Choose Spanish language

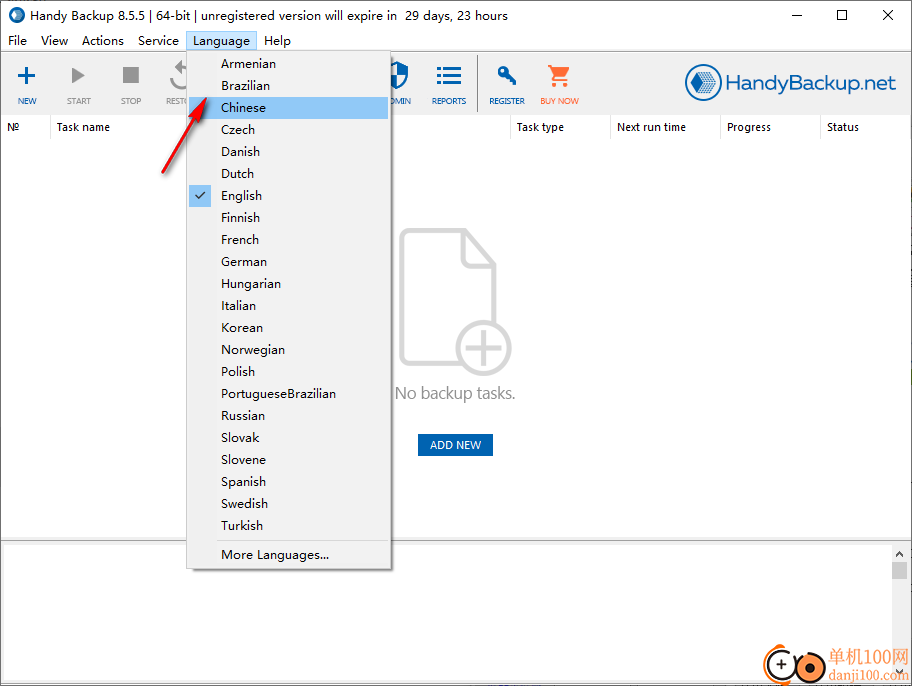[288, 482]
